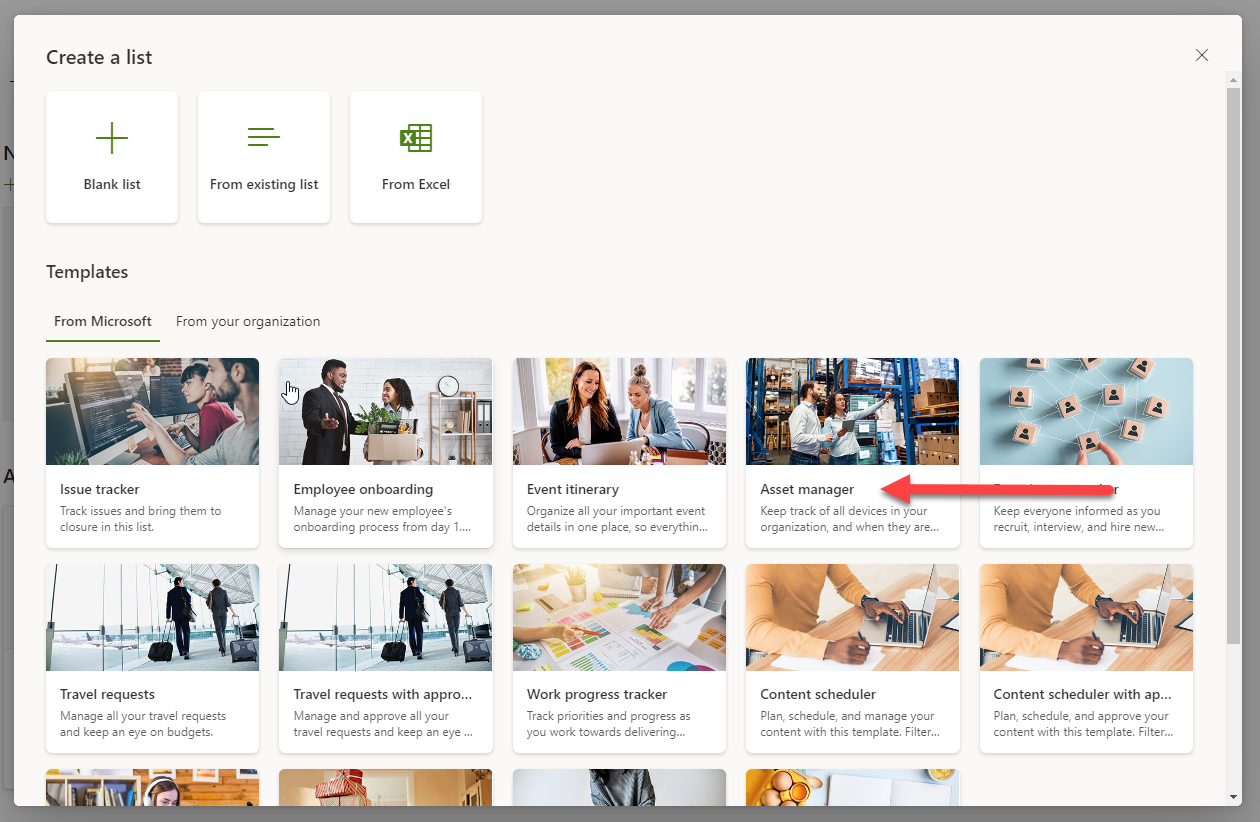This screenshot has width=1260, height=822.
Task: Choose Content scheduler with approvals template
Action: click(x=1086, y=658)
